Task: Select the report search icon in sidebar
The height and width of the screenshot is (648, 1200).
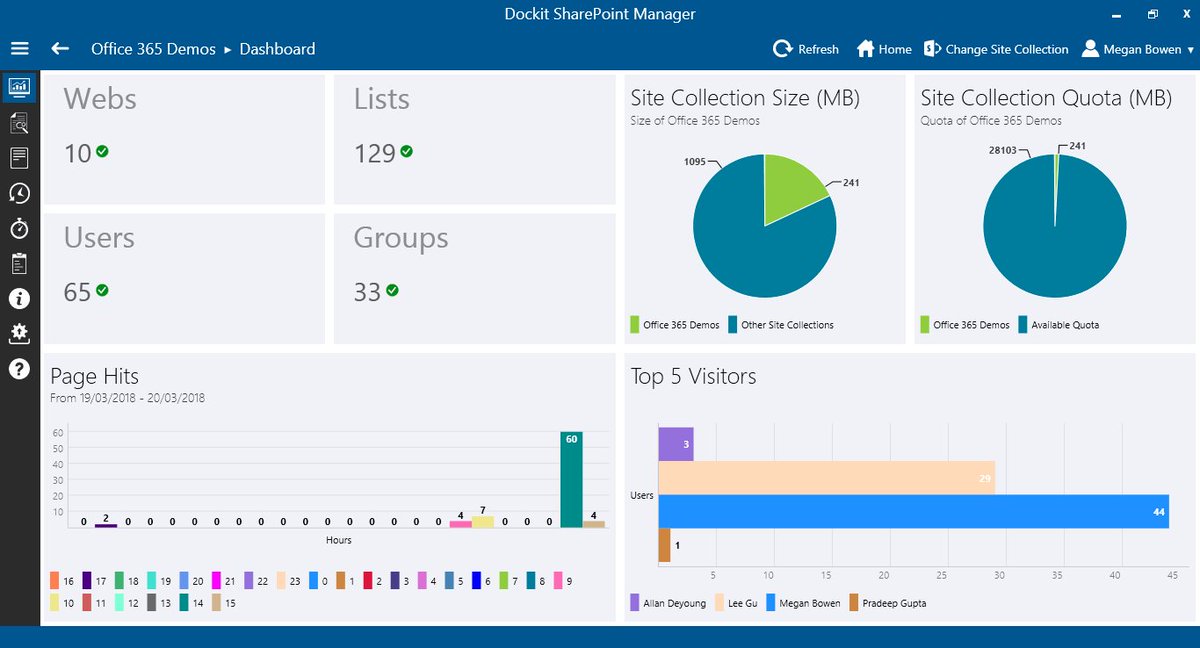Action: 20,122
